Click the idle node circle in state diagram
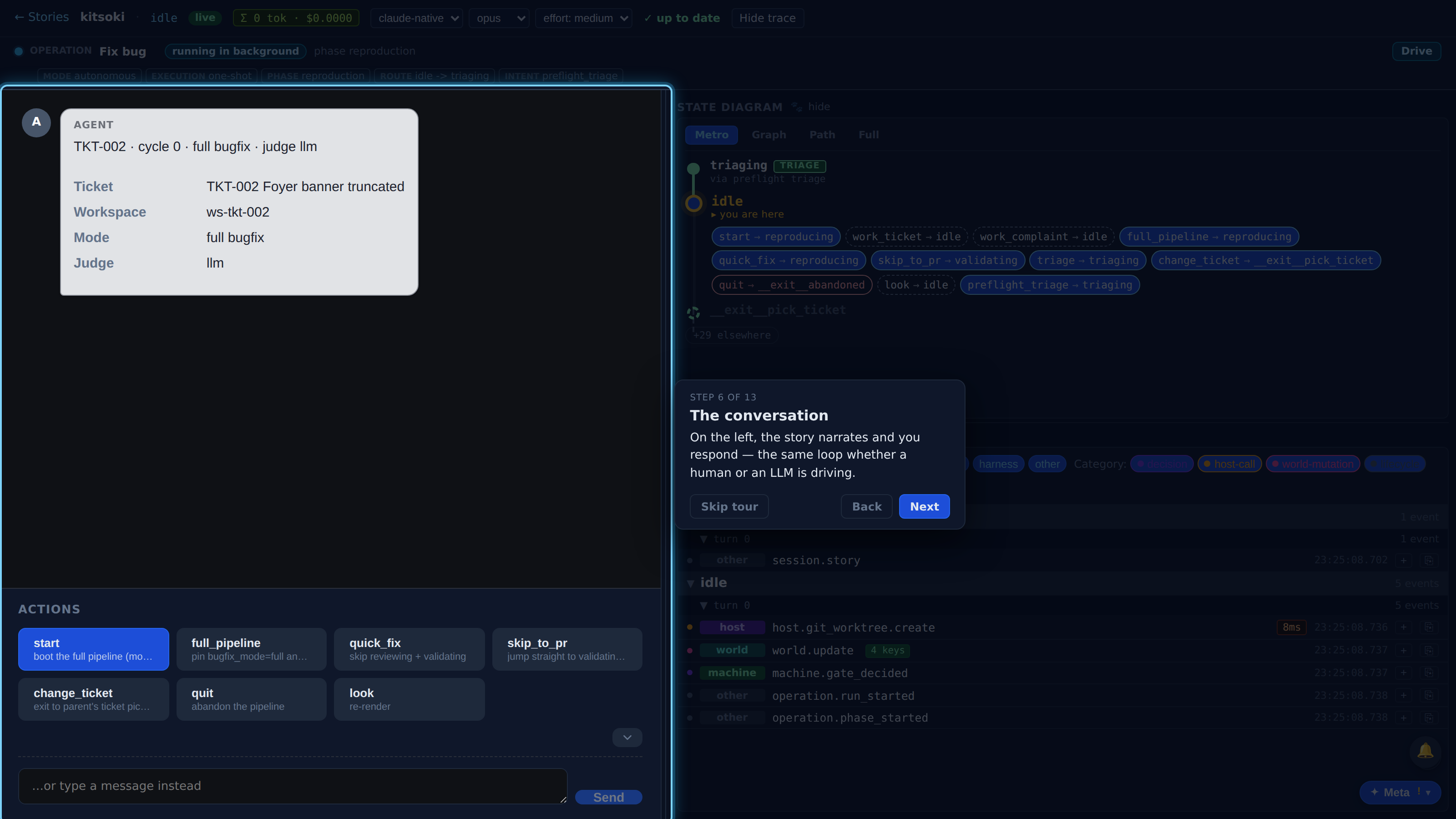 [693, 203]
